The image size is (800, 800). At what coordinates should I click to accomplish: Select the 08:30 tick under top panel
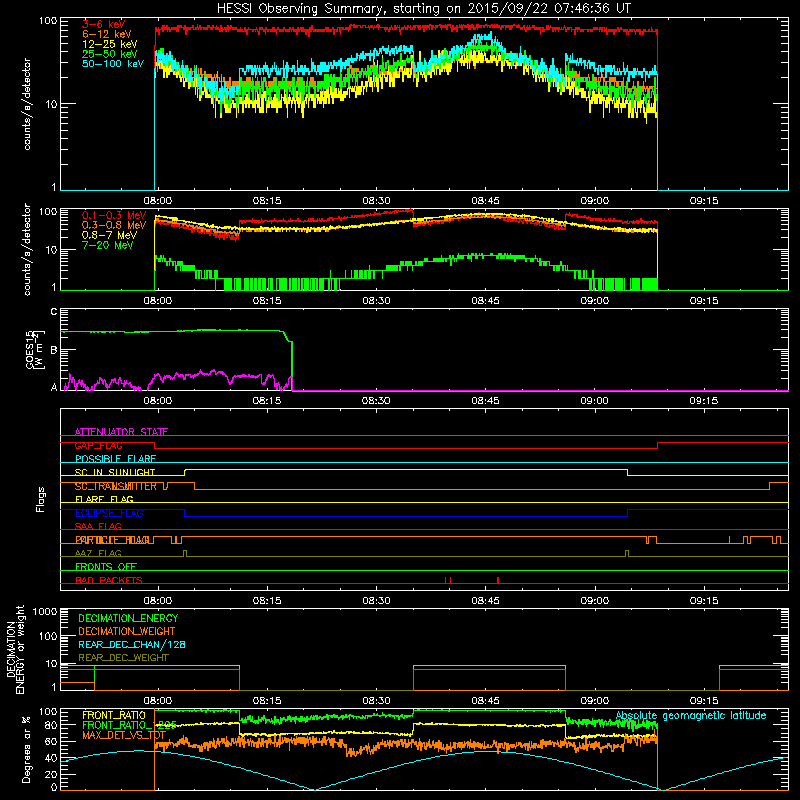(376, 201)
